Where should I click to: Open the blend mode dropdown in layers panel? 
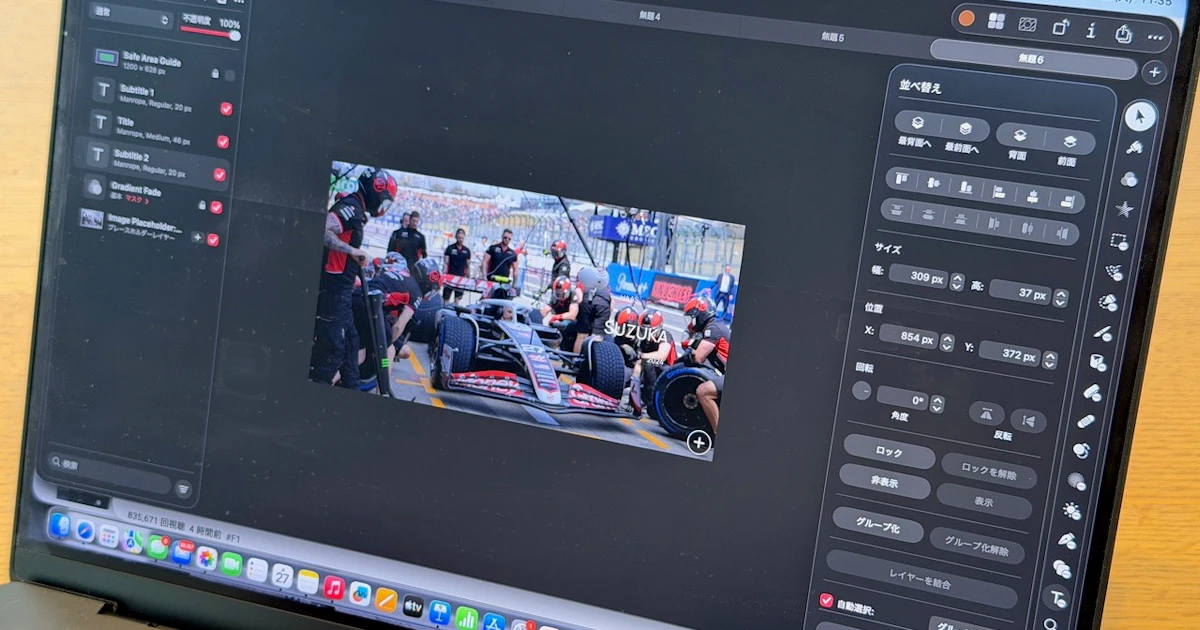pos(130,19)
